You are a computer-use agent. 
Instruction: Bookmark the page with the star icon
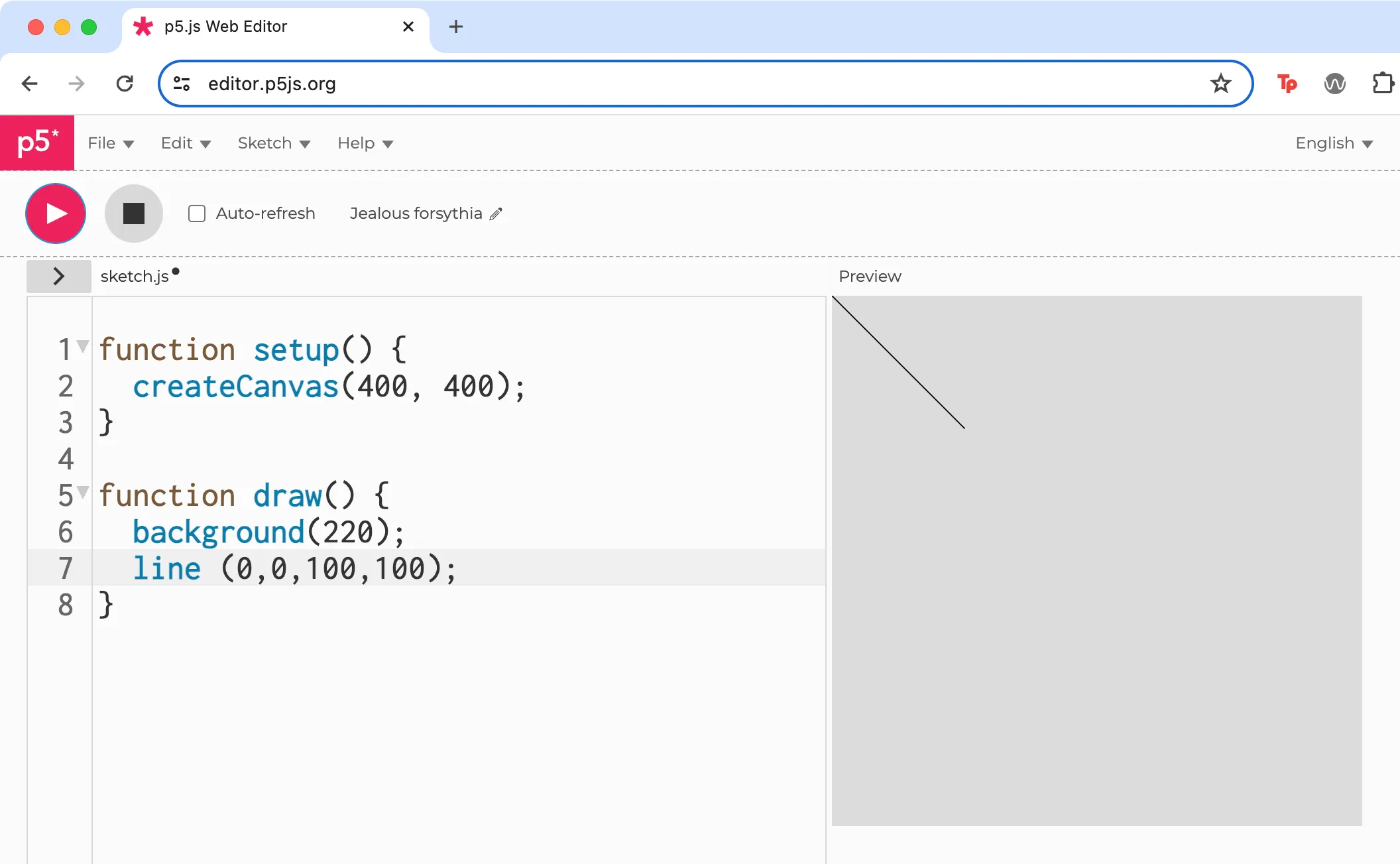(1220, 83)
